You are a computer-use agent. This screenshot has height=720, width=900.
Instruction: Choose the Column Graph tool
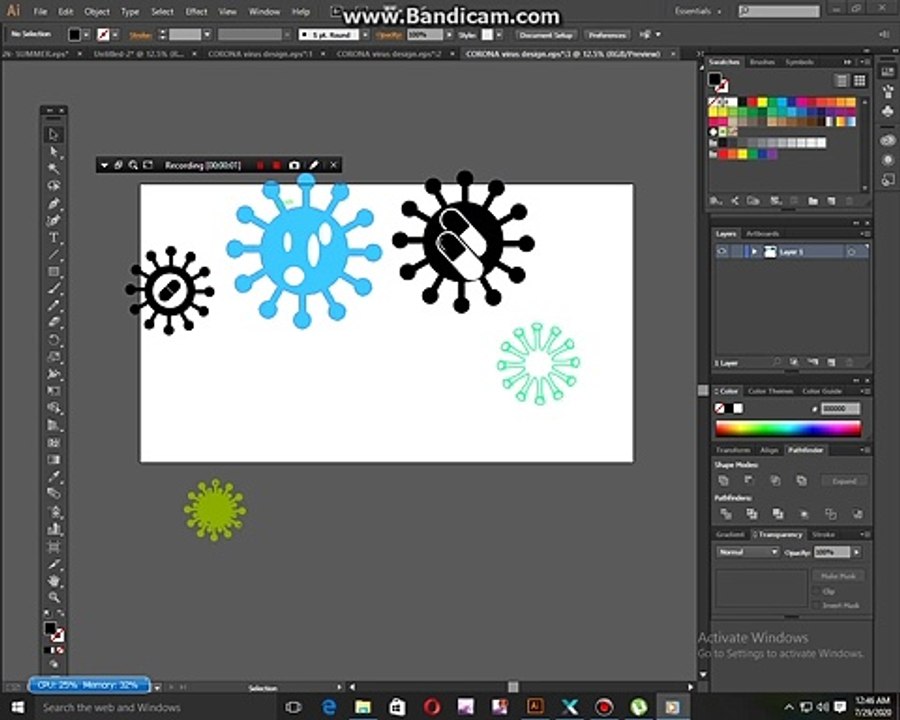pyautogui.click(x=53, y=529)
